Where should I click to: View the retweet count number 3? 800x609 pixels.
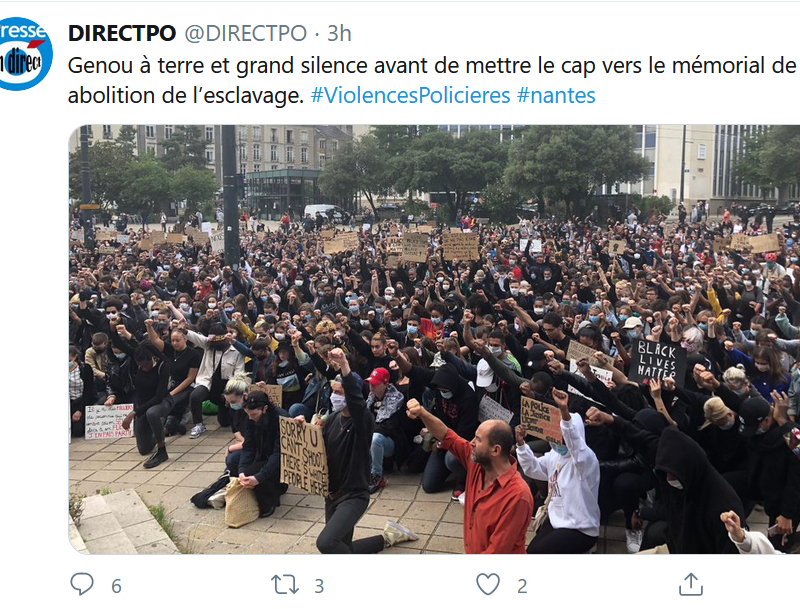[x=319, y=586]
